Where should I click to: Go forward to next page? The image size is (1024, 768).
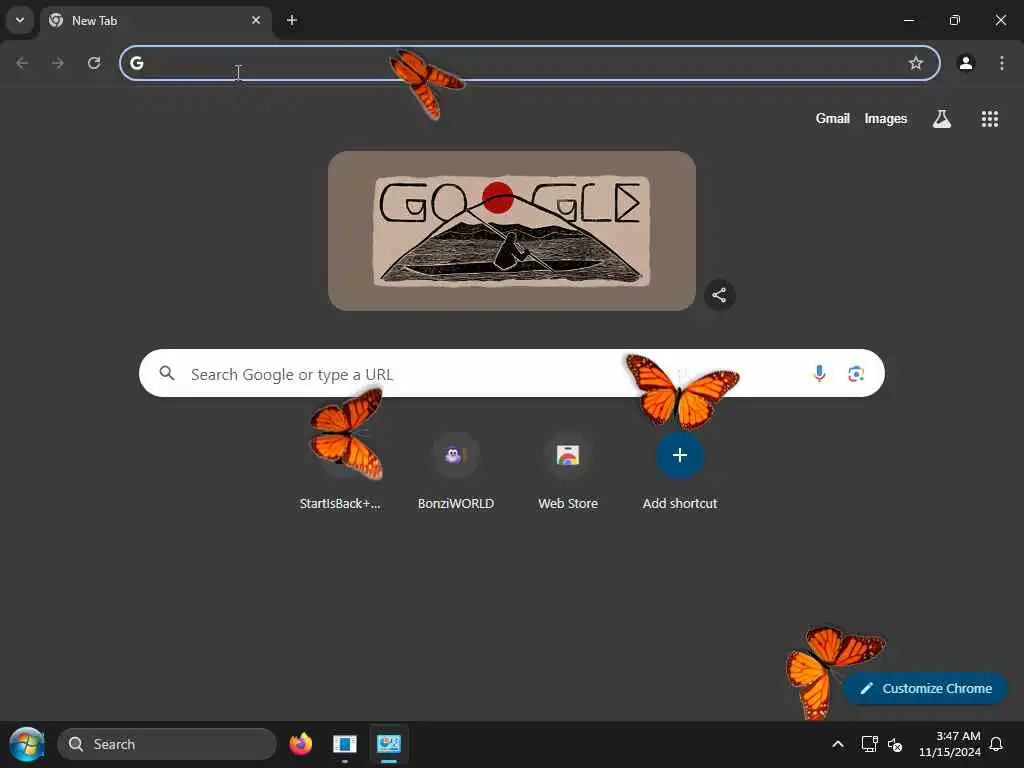coord(58,63)
